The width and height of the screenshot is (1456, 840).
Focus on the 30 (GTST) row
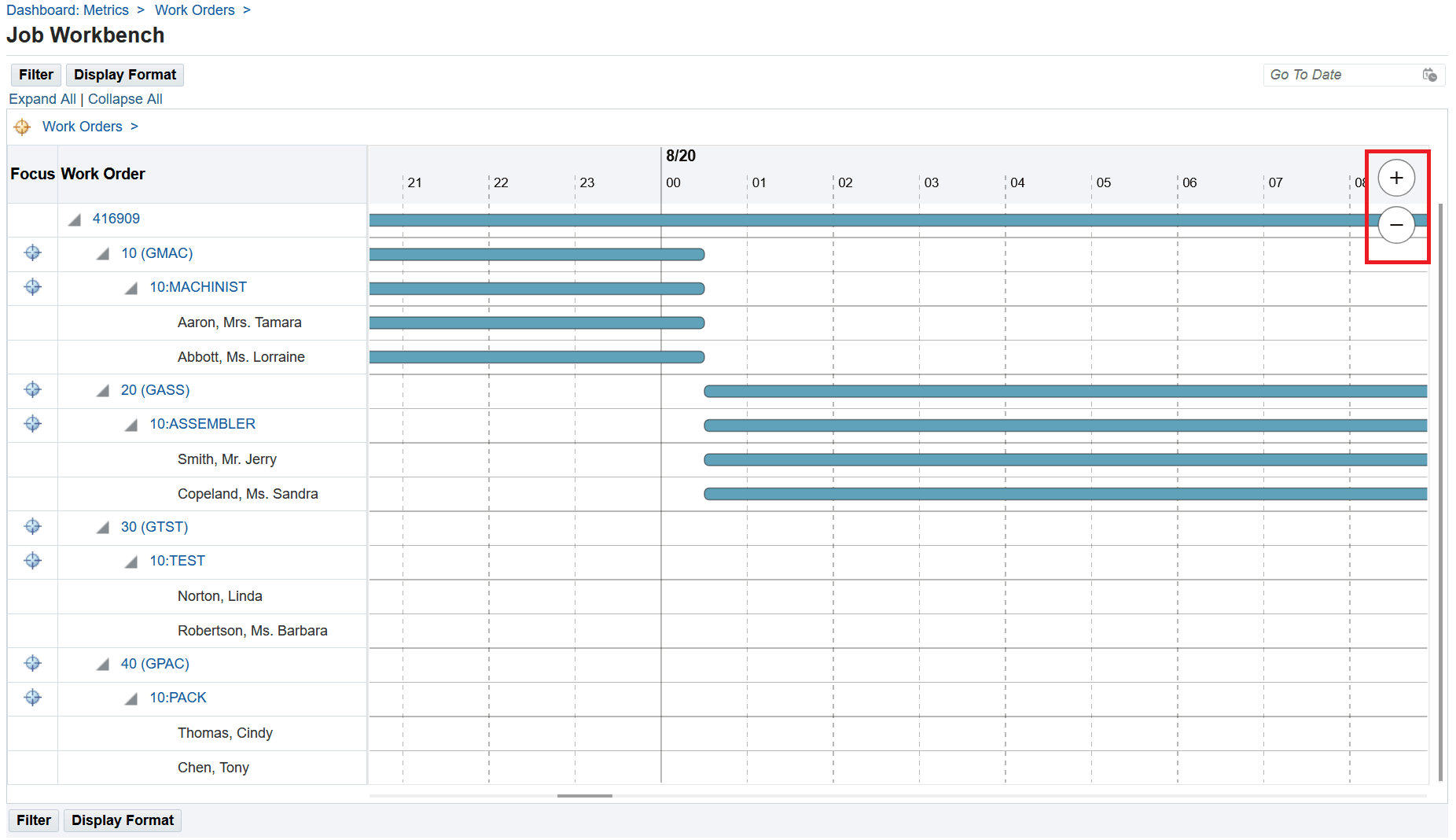[32, 526]
